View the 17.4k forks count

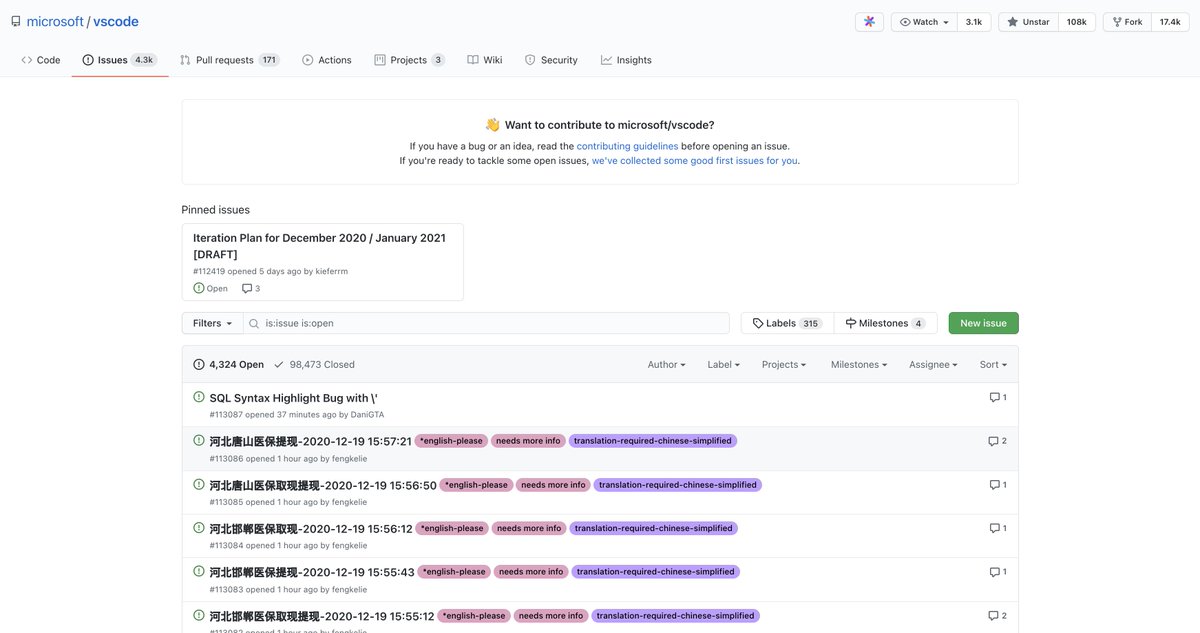tap(1170, 22)
